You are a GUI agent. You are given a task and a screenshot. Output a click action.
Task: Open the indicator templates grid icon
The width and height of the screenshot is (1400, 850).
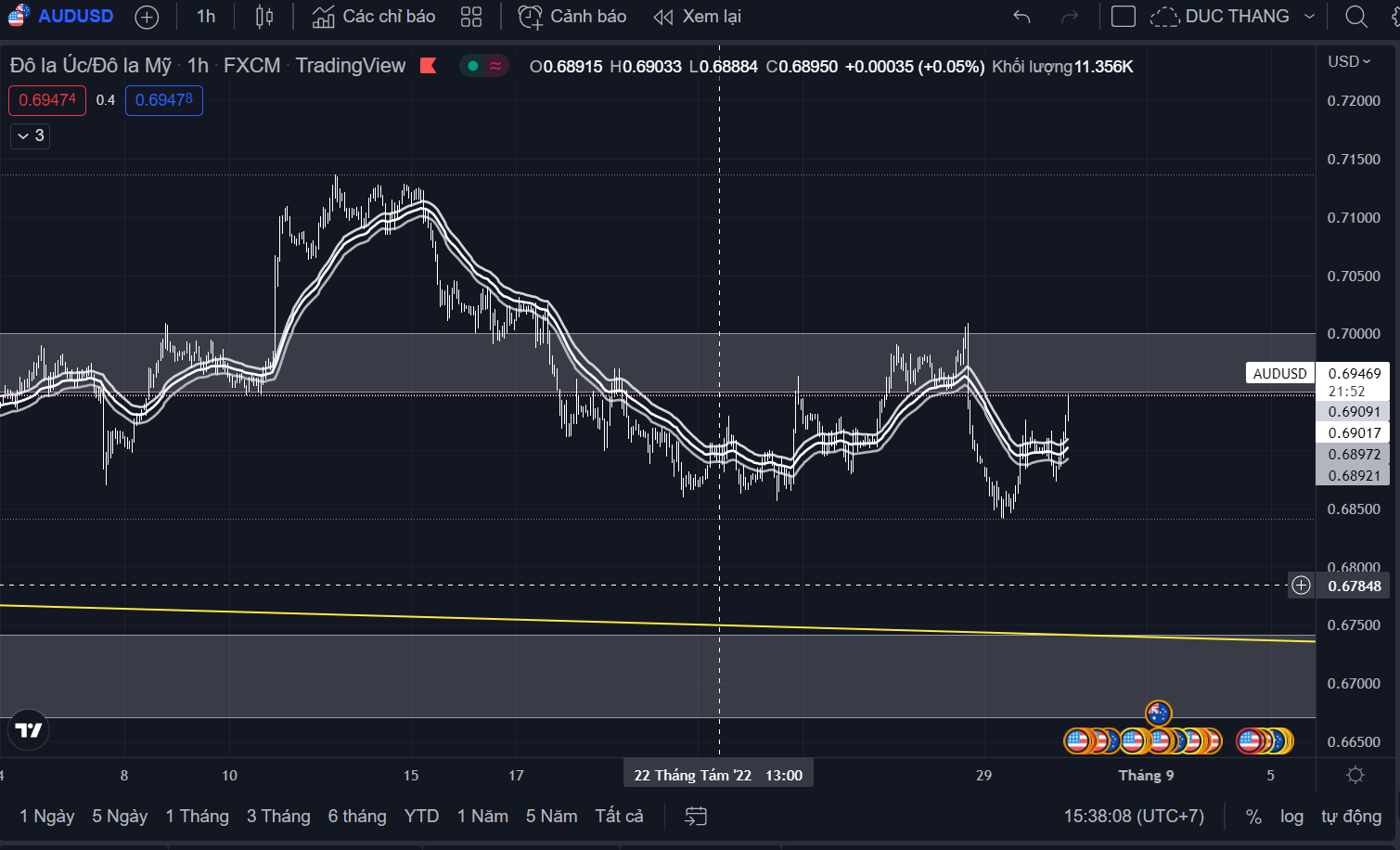471,17
